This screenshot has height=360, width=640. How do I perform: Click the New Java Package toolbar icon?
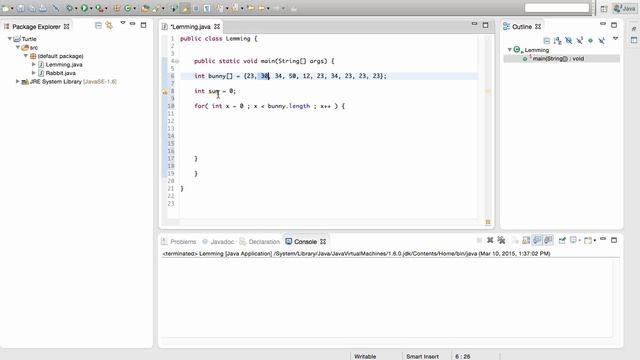[x=117, y=8]
